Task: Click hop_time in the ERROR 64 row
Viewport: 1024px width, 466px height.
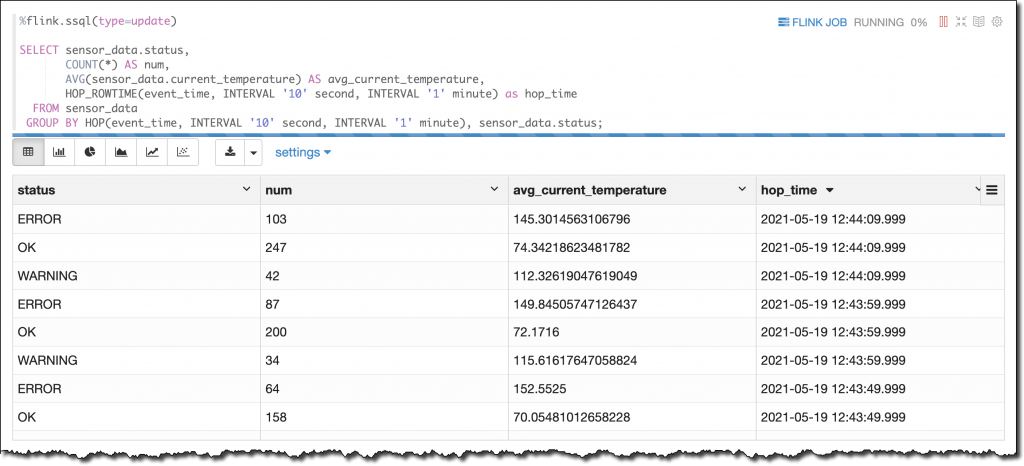Action: (833, 388)
